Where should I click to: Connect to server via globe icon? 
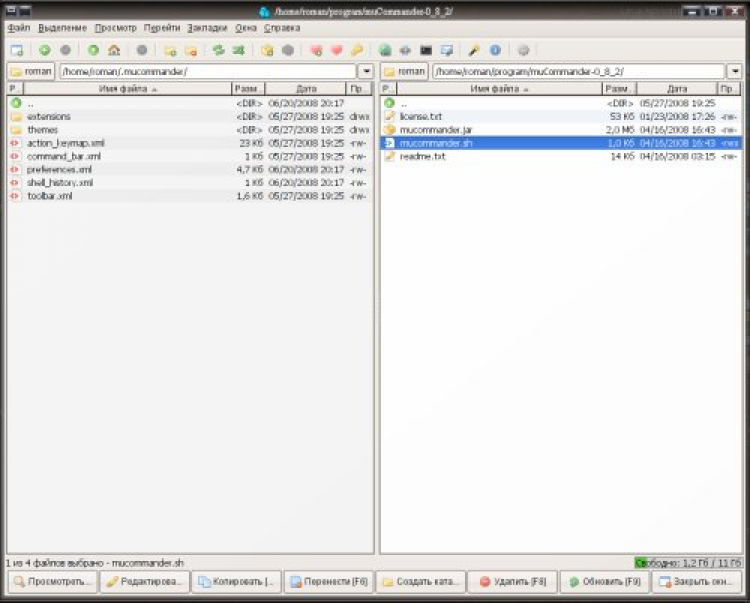(x=385, y=50)
